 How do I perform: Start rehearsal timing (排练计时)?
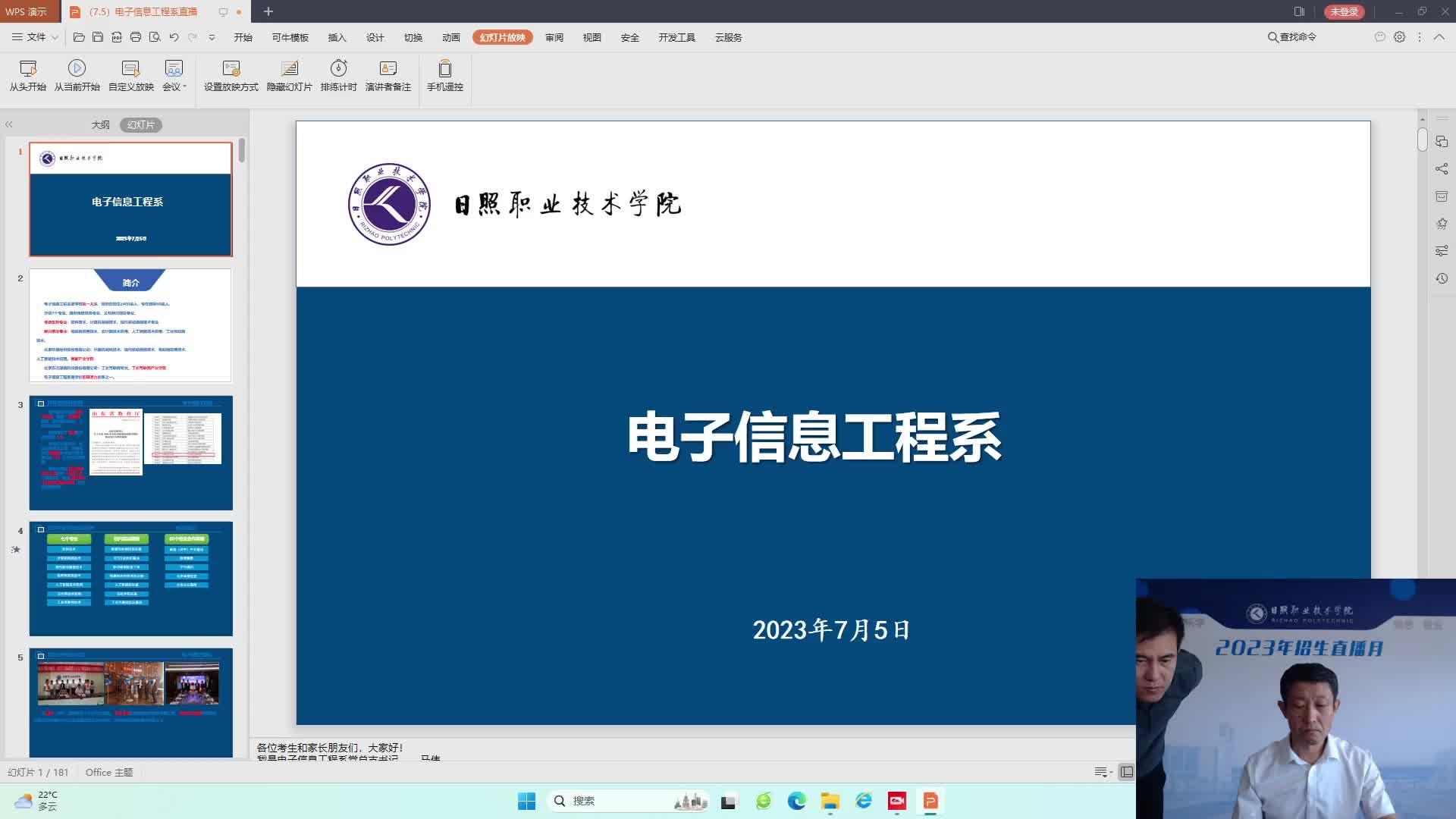point(339,76)
